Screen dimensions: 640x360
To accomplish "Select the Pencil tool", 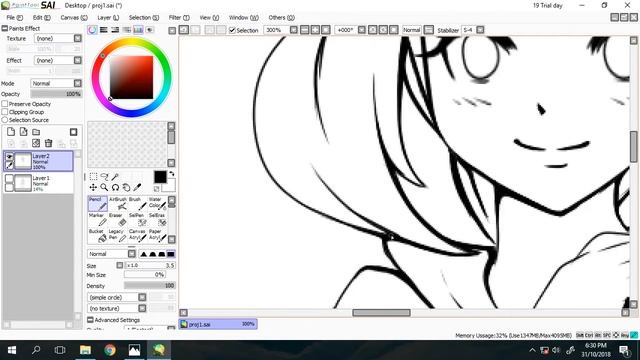I will click(98, 204).
